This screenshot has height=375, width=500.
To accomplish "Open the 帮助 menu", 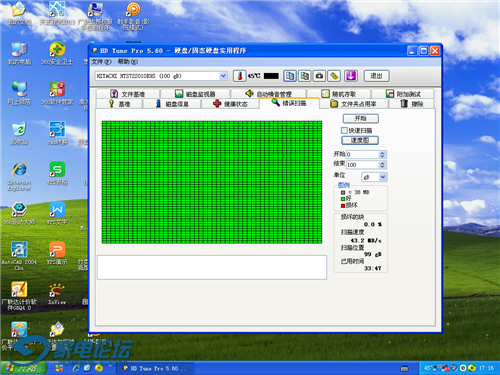I will [127, 62].
